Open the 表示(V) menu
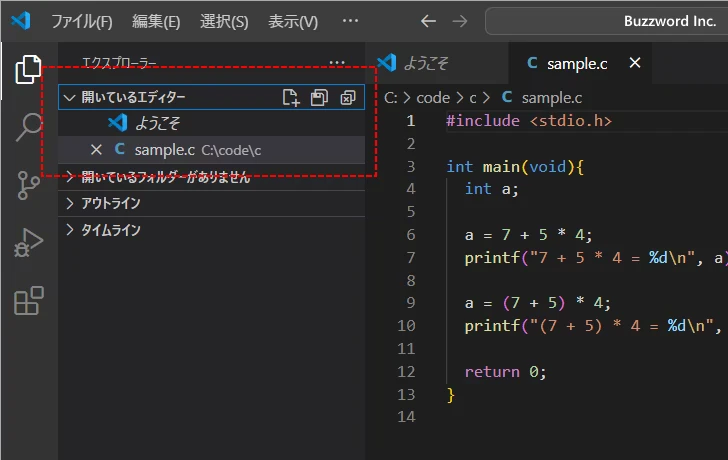Viewport: 728px width, 460px height. 293,21
